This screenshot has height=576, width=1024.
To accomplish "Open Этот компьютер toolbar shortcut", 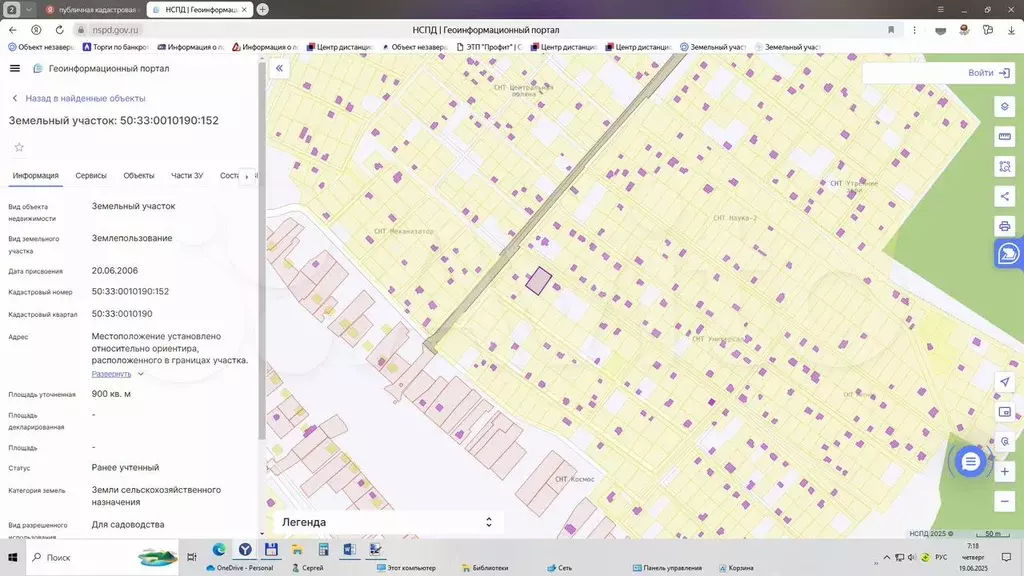I will point(406,568).
